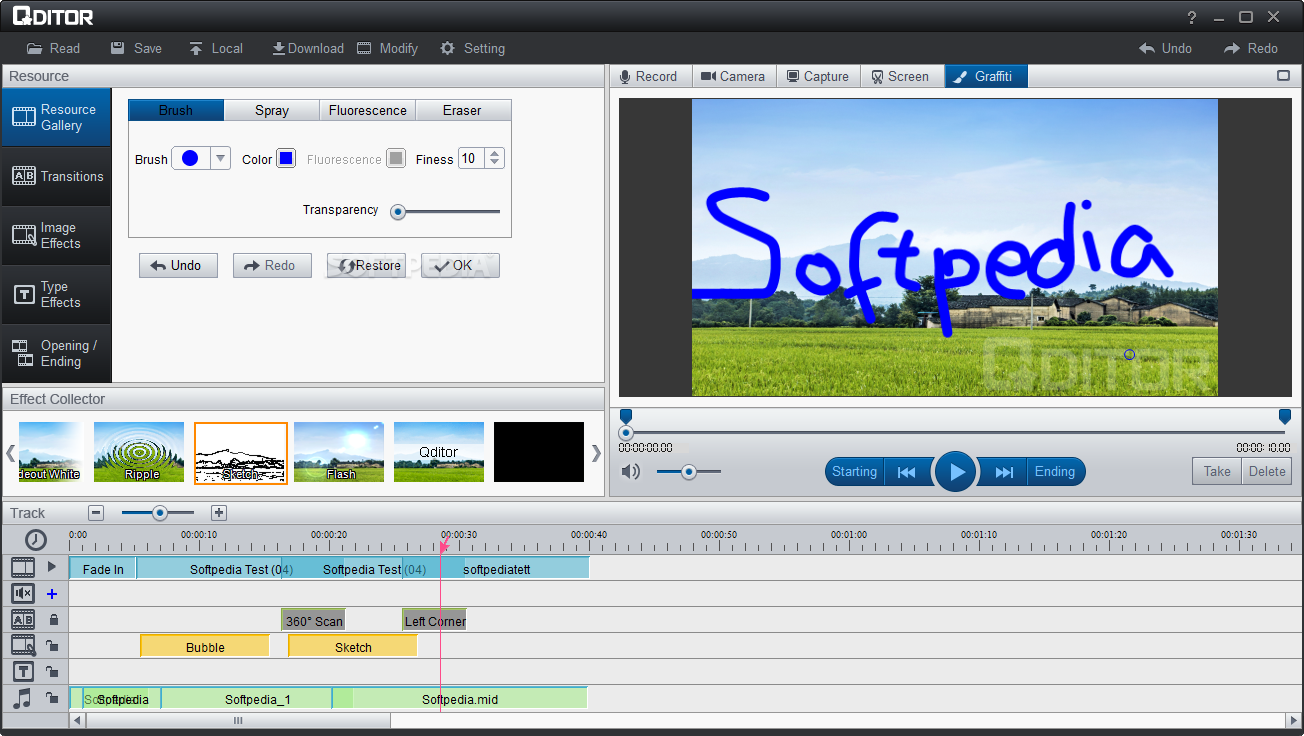
Task: Open the Screen tab
Action: pyautogui.click(x=902, y=76)
